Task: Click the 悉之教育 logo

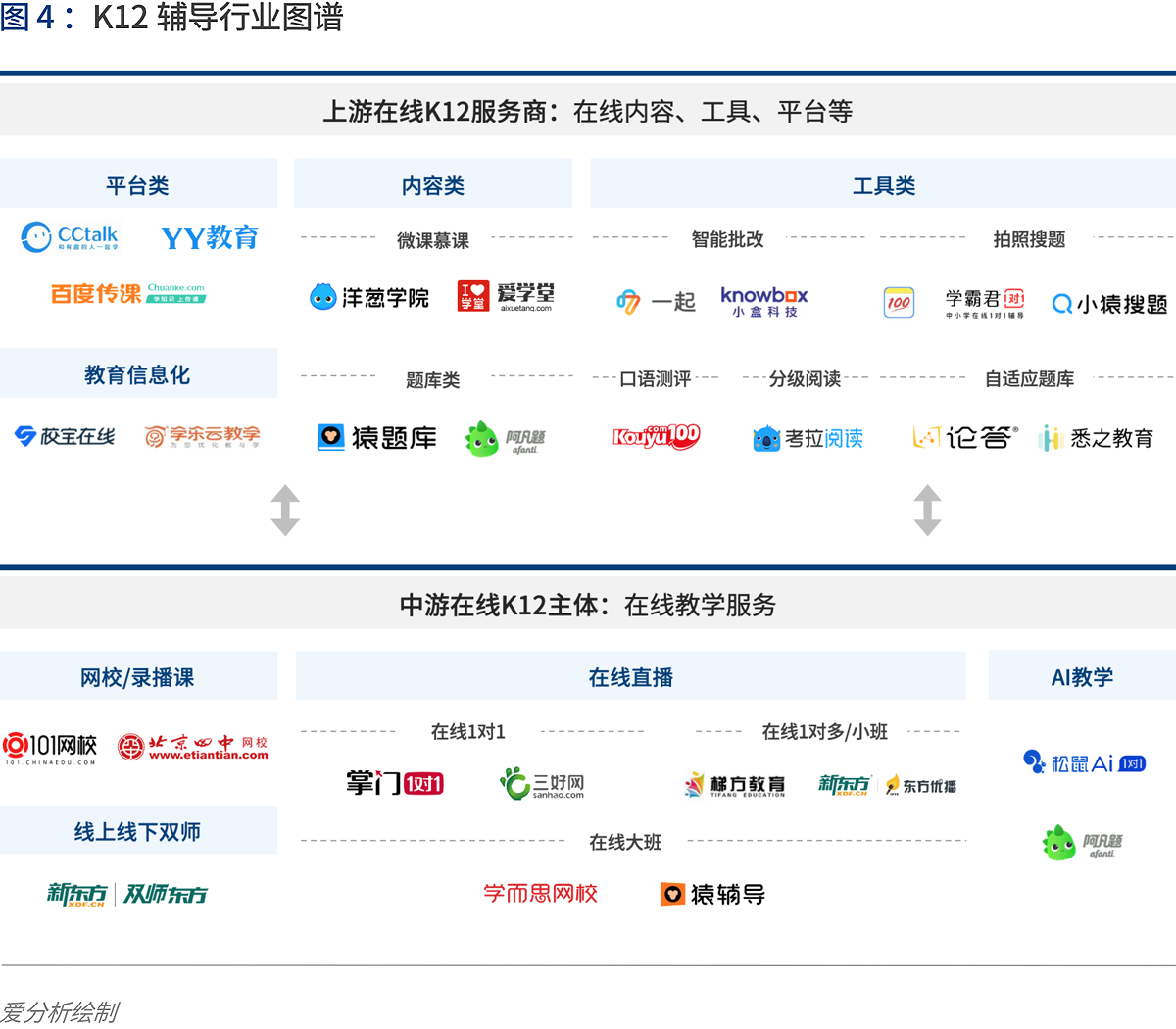Action: (x=1096, y=438)
